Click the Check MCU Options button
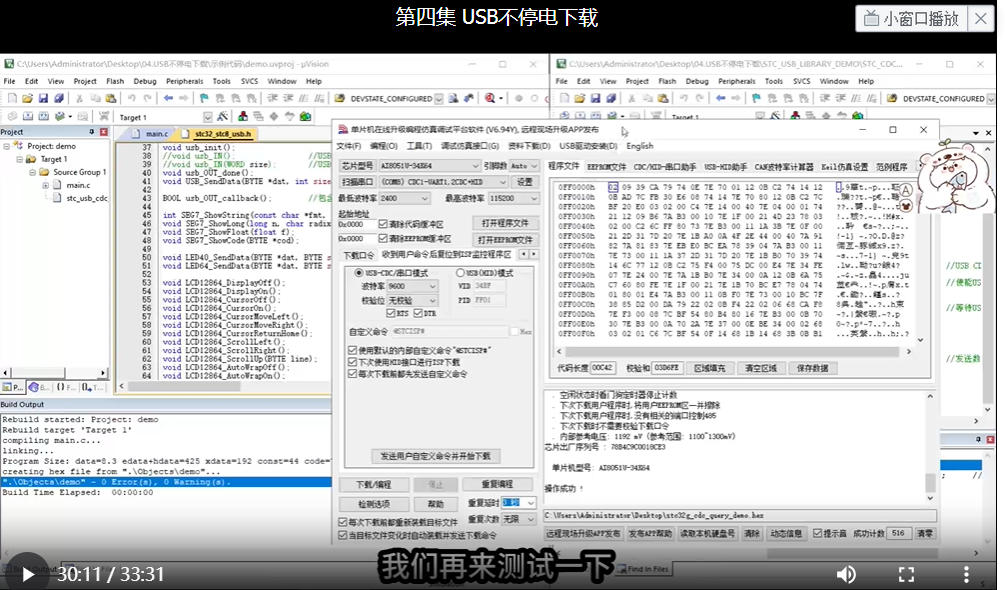 pos(374,504)
